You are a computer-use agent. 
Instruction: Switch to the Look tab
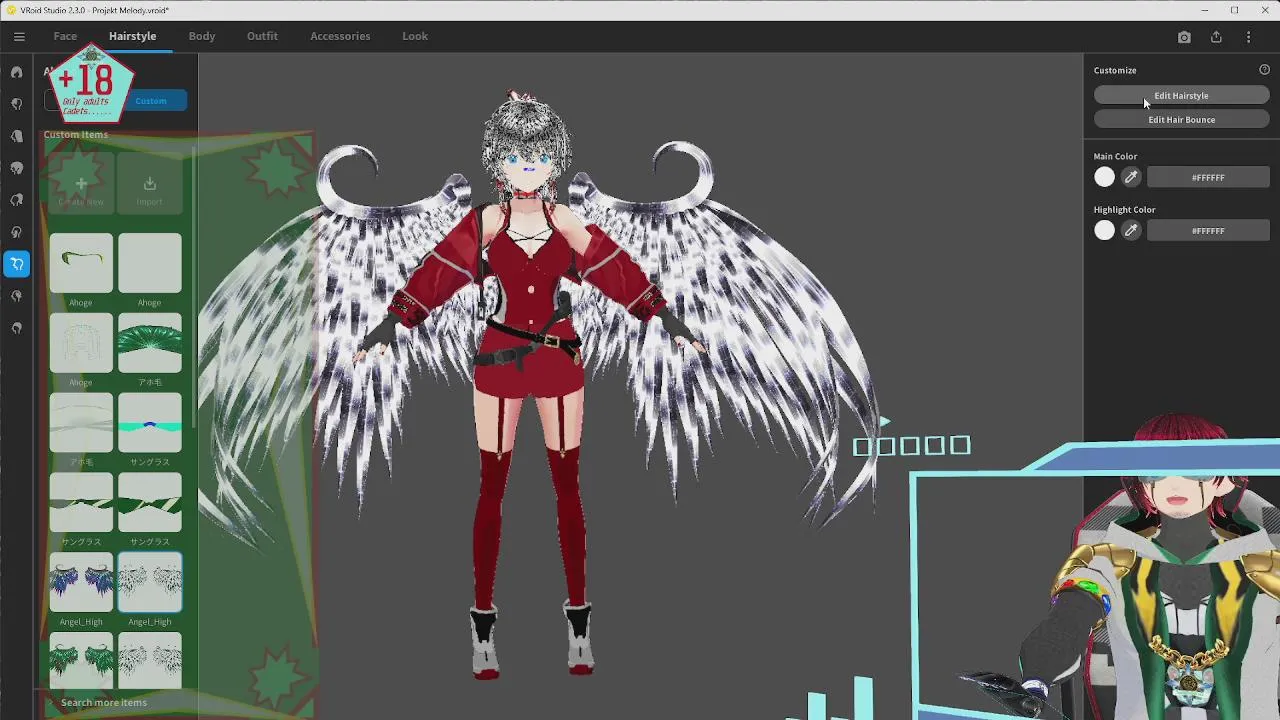pos(415,36)
